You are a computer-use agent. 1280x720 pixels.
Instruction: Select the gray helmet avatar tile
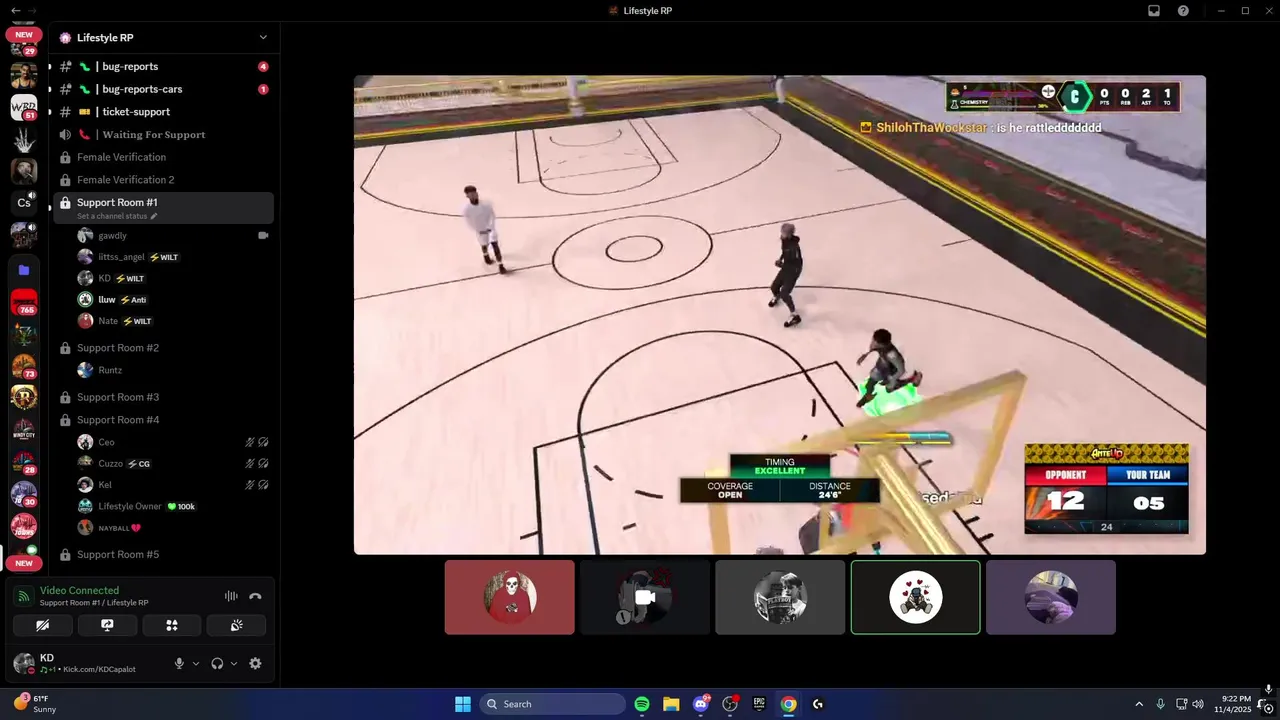(x=780, y=597)
